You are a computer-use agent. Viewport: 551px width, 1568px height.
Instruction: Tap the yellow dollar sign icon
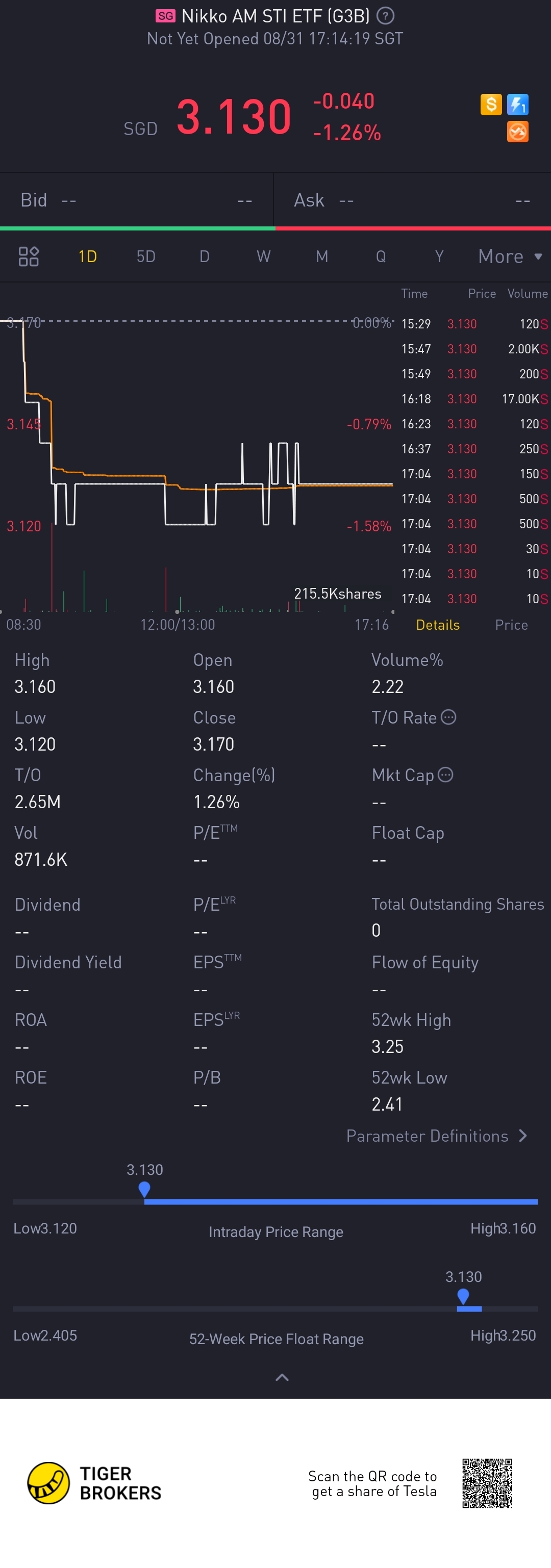coord(491,105)
